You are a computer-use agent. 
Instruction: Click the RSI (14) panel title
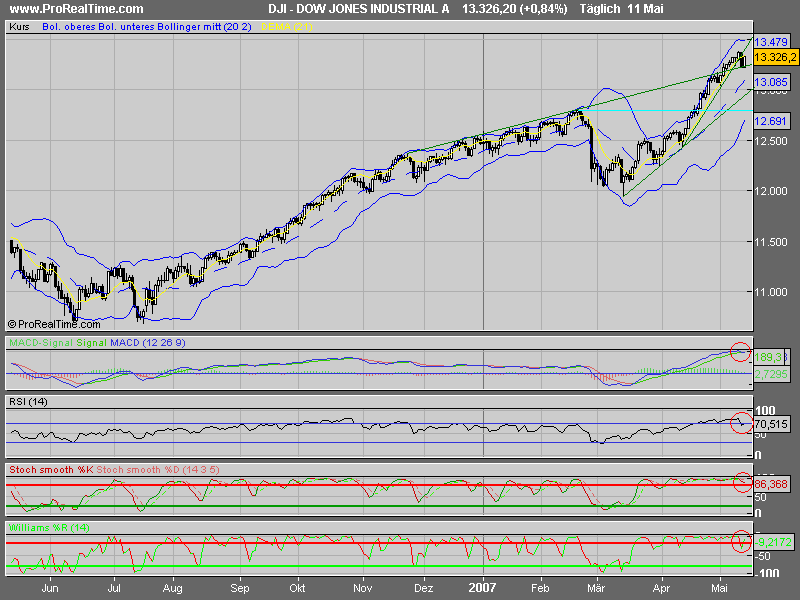coord(26,403)
